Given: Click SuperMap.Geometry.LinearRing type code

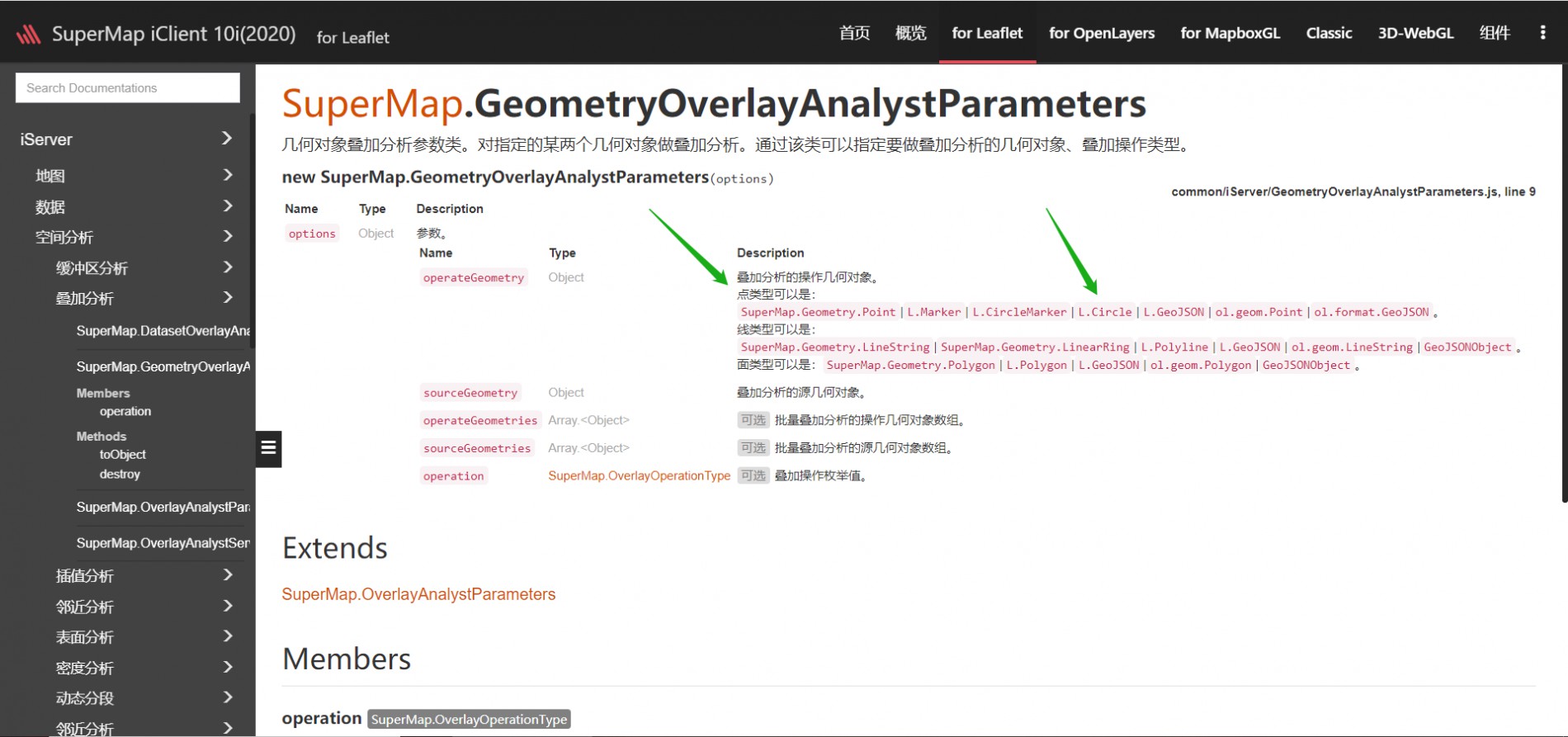Looking at the screenshot, I should point(1035,347).
